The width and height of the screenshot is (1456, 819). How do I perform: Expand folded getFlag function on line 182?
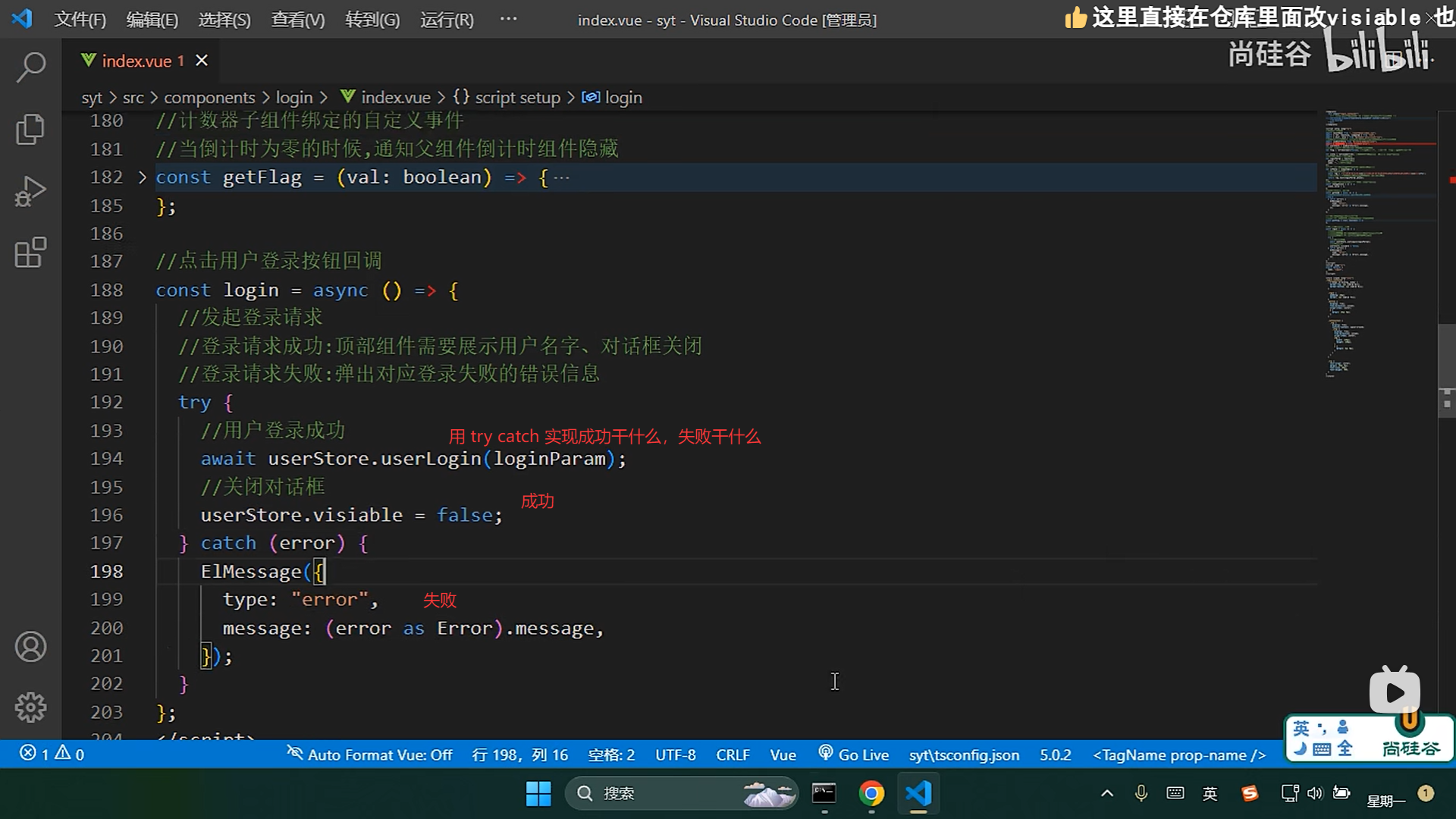142,177
